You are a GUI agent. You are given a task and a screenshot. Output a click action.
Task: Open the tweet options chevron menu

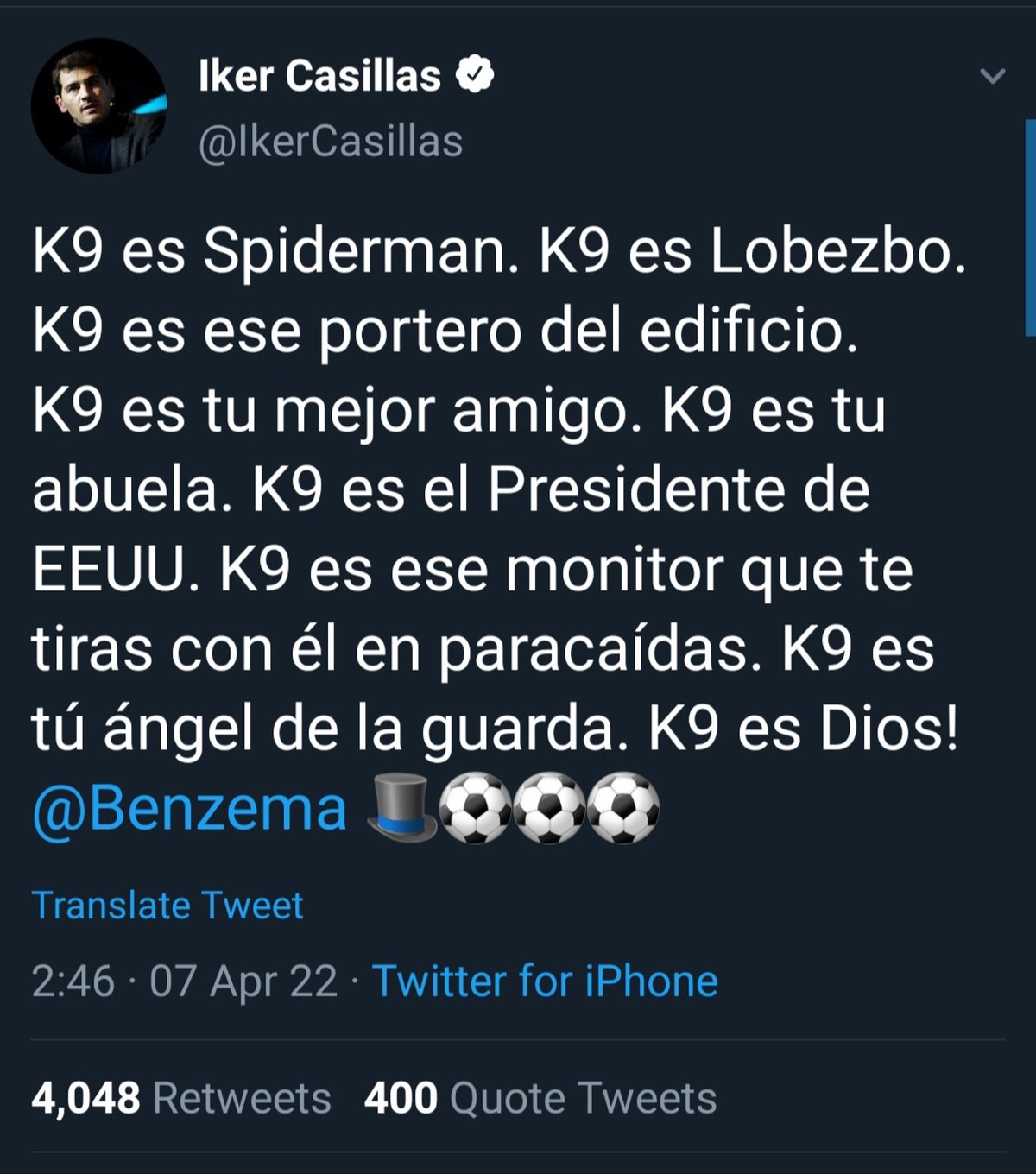993,76
